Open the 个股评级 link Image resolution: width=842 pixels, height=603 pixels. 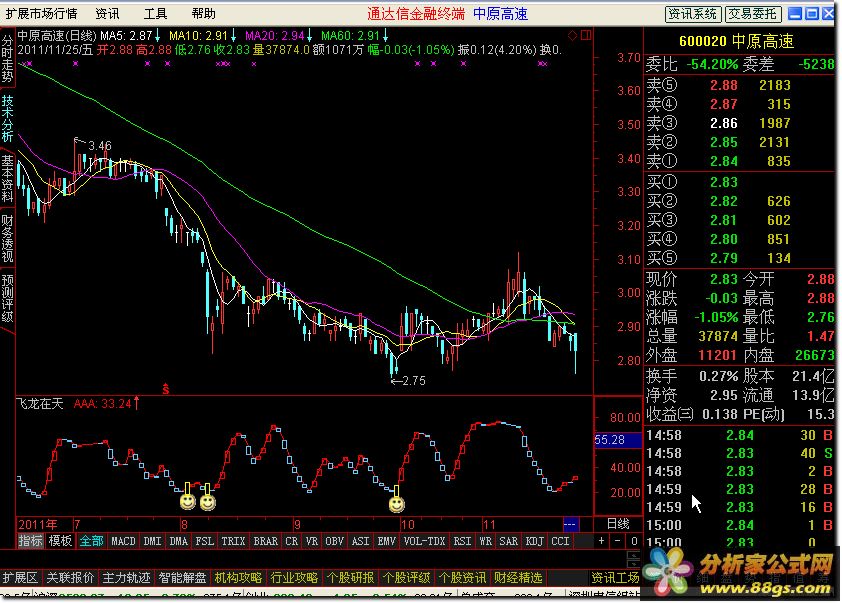point(406,578)
